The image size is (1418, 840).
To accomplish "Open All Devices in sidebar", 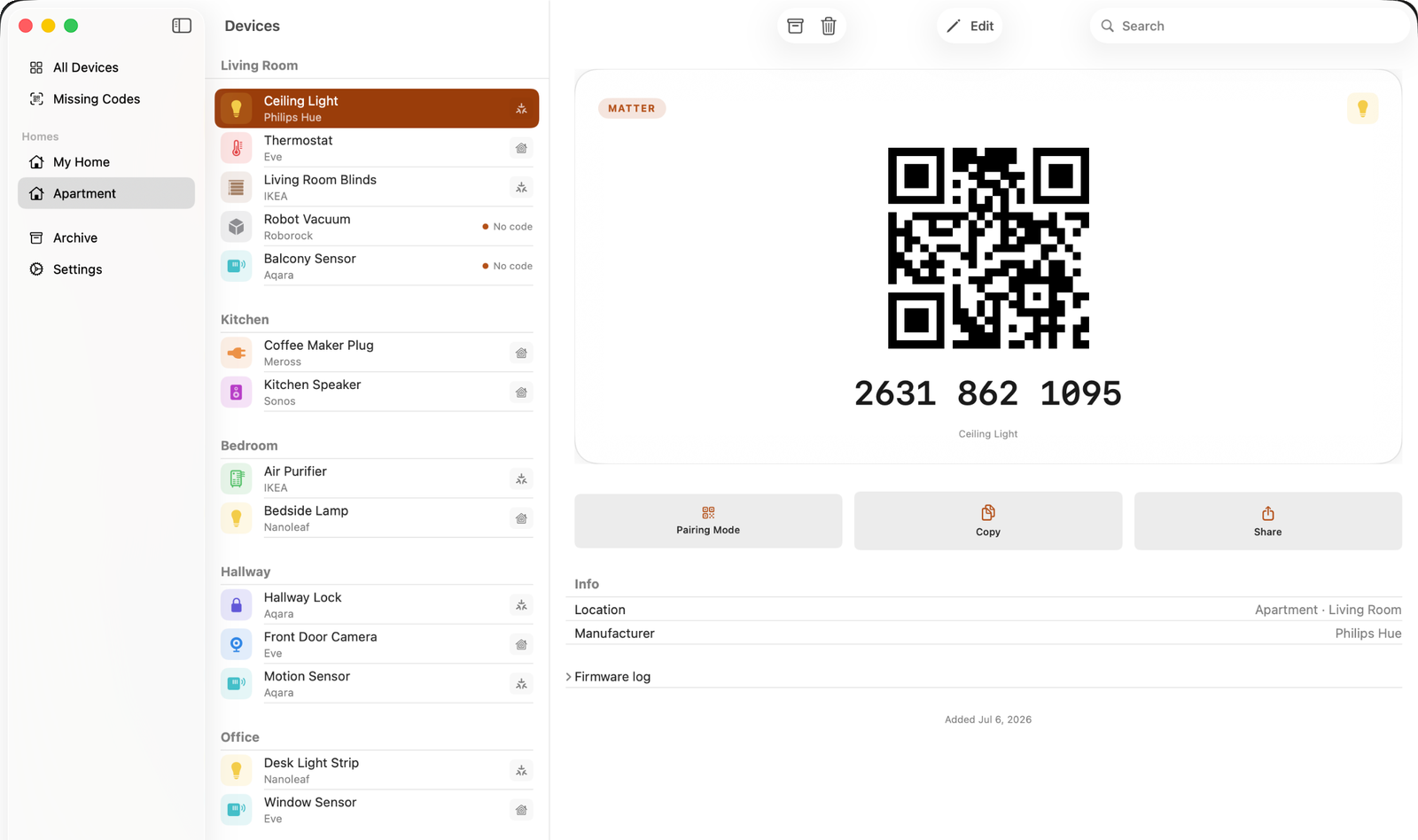I will (x=106, y=67).
